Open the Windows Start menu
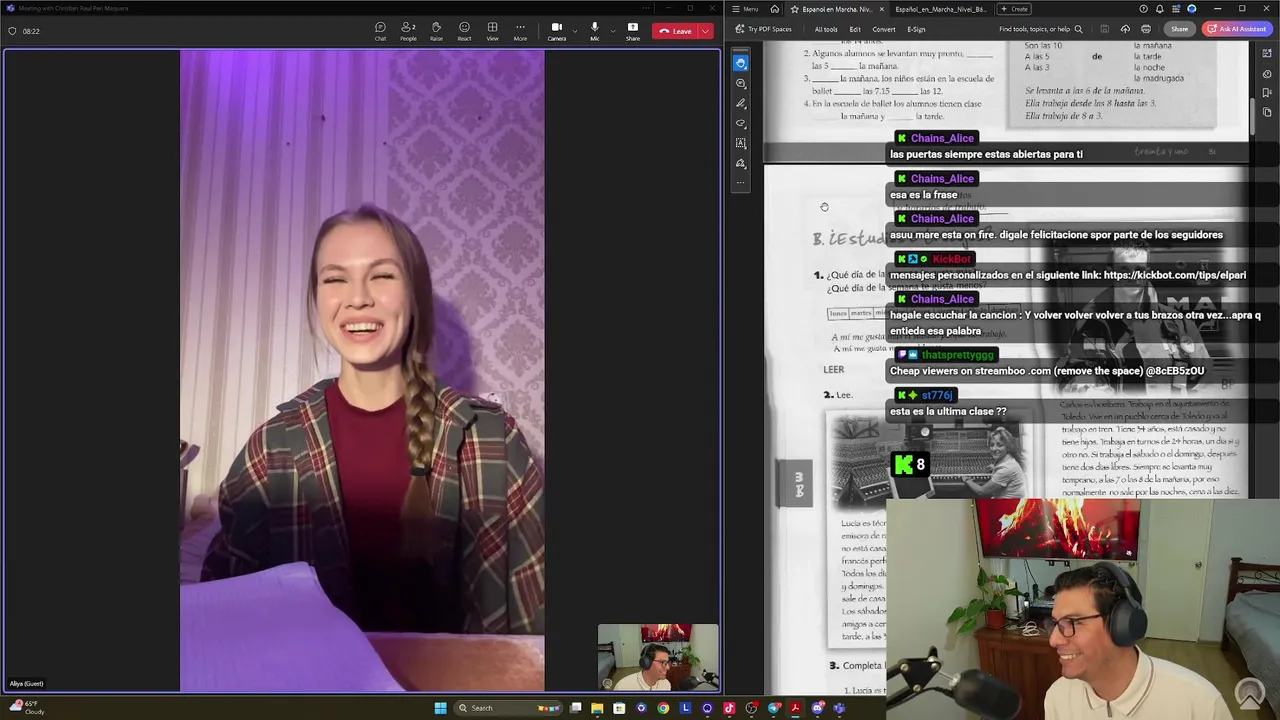This screenshot has height=720, width=1280. [440, 708]
